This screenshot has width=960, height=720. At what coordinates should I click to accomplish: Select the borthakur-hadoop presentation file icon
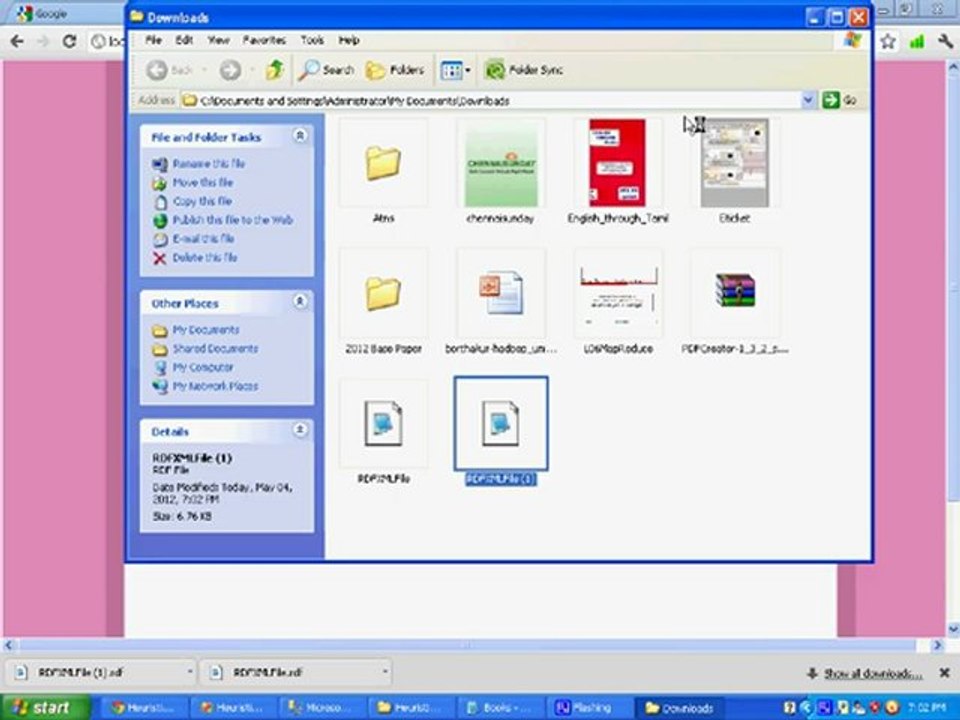pos(501,293)
